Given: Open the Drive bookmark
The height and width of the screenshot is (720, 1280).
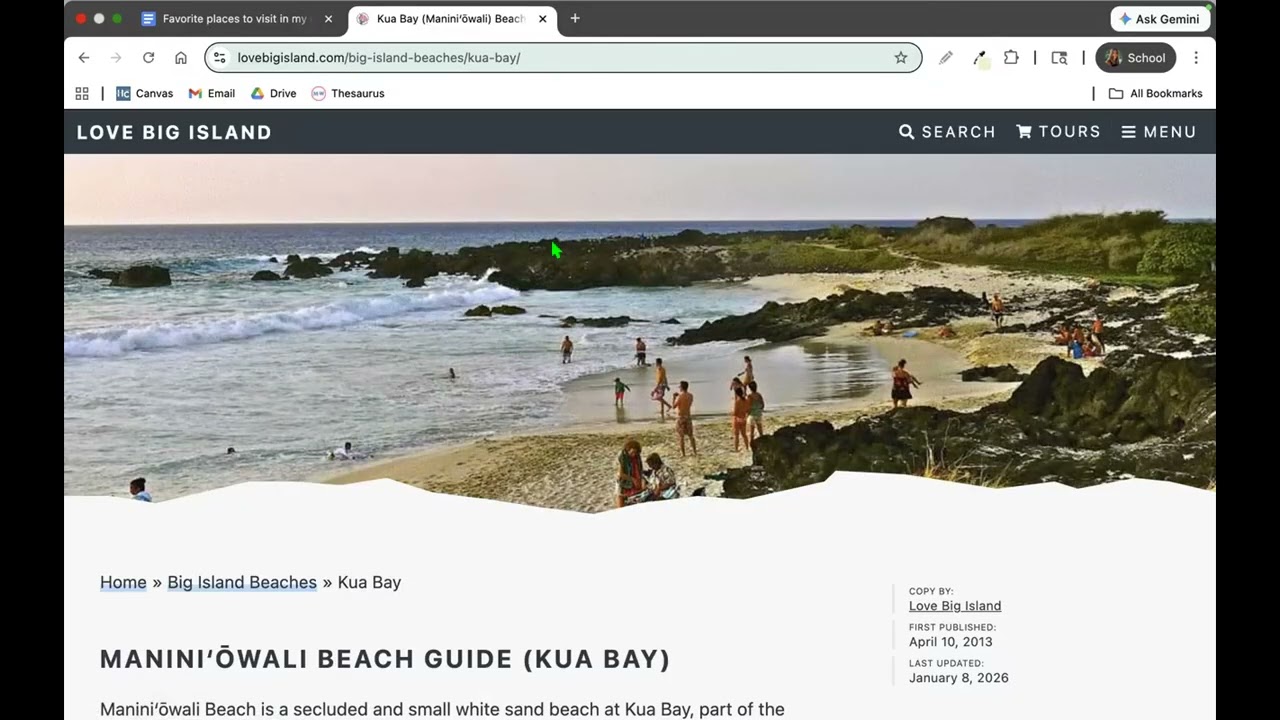Looking at the screenshot, I should (x=273, y=93).
